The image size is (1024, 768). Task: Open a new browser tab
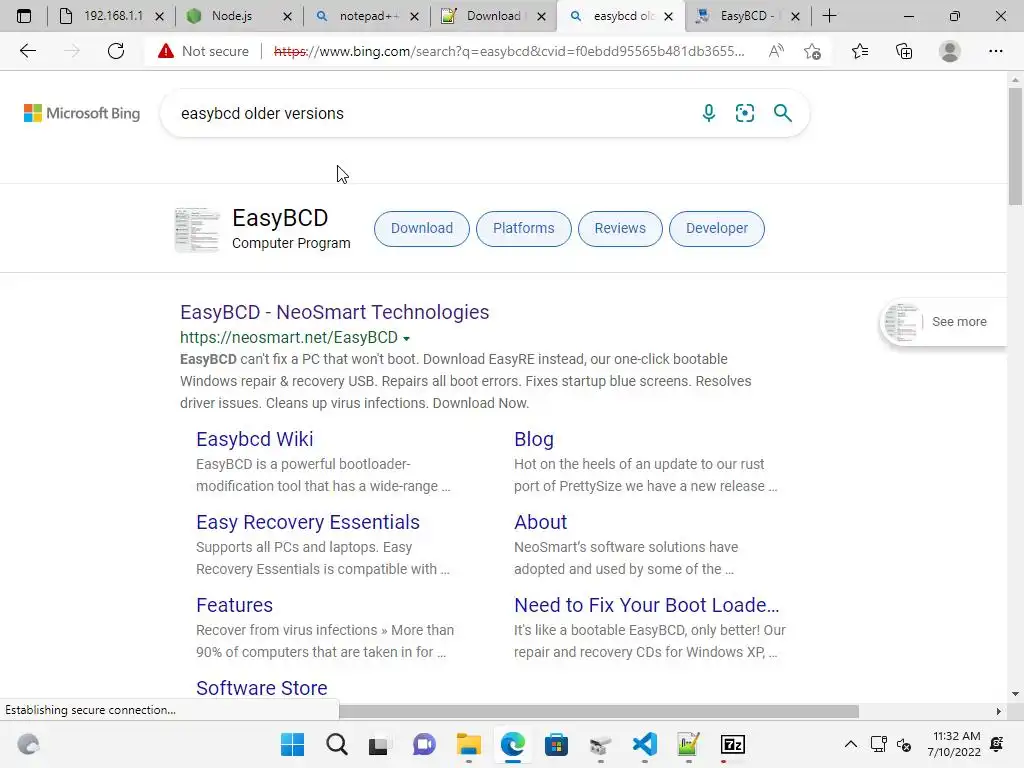tap(829, 16)
